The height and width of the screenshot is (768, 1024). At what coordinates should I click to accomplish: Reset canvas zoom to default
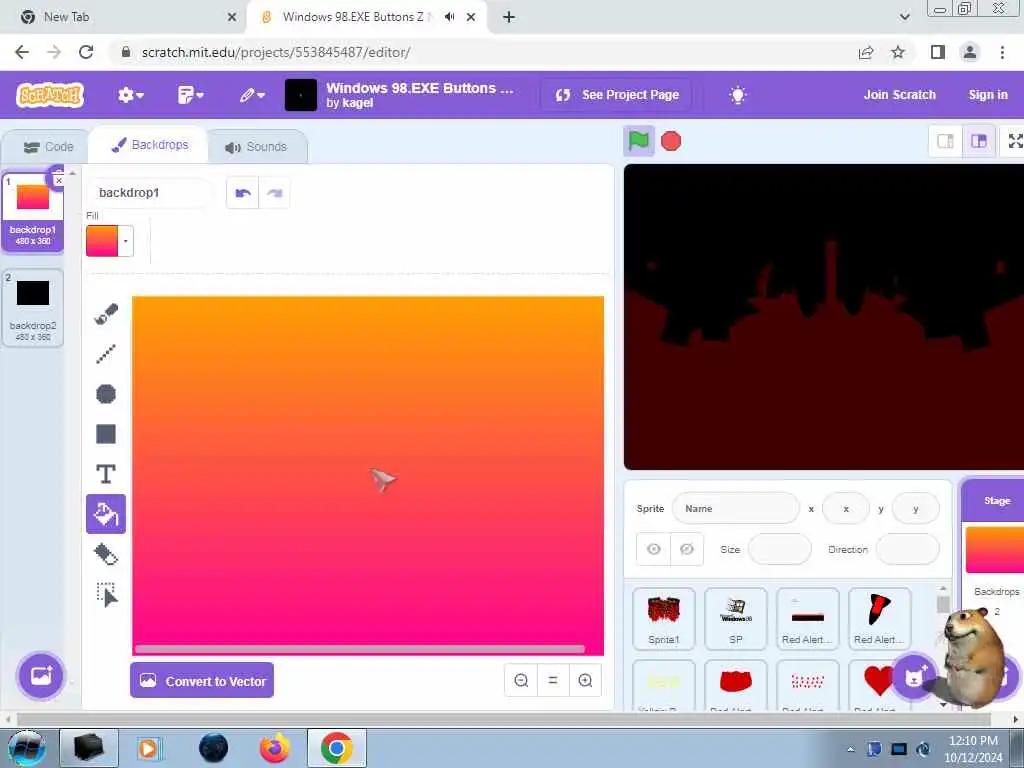[x=553, y=680]
